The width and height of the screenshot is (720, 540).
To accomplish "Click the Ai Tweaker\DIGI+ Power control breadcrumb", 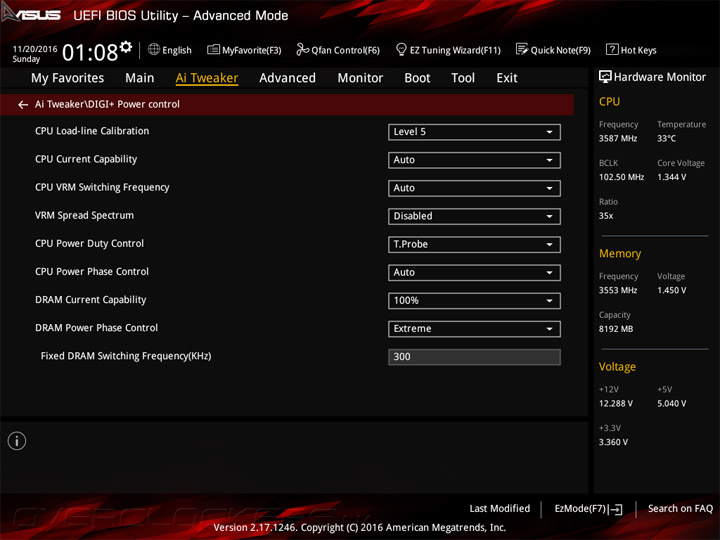I will click(107, 104).
